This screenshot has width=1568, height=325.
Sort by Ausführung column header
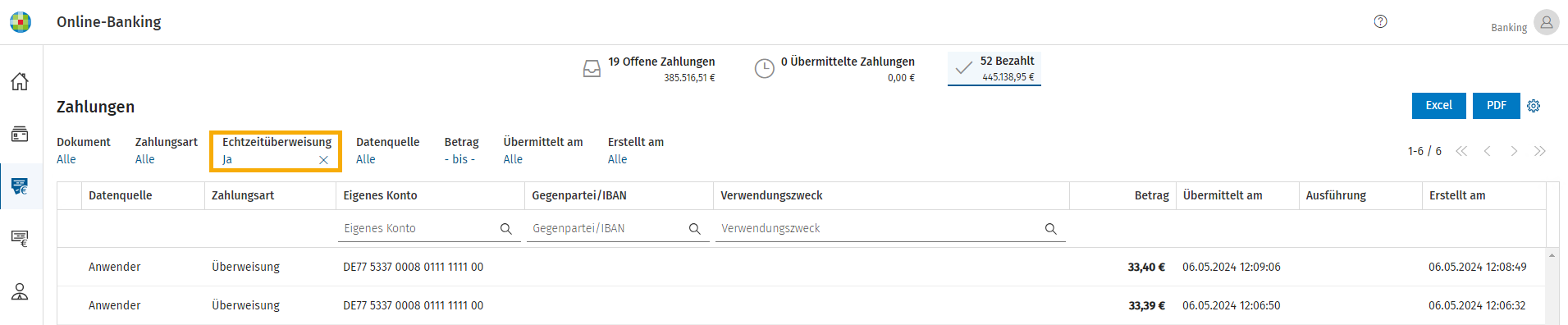click(x=1360, y=196)
